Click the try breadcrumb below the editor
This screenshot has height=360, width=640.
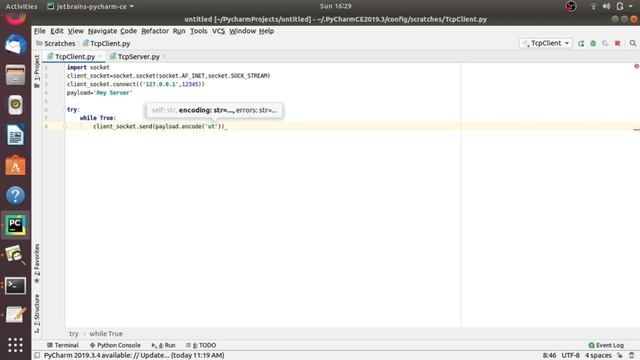point(73,334)
